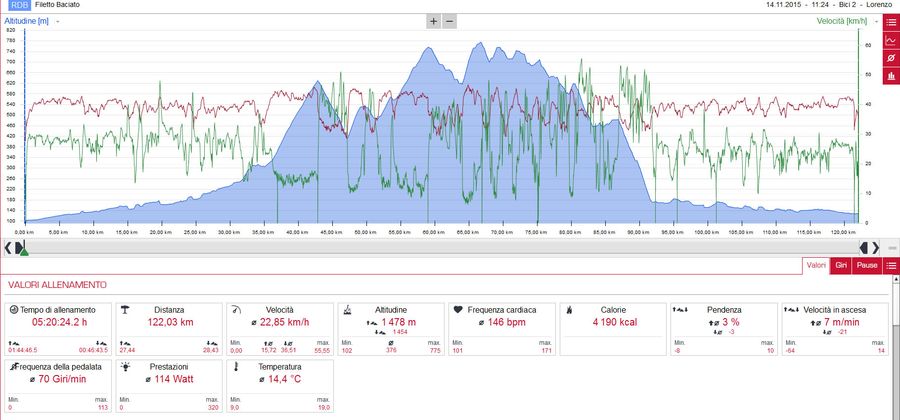Click the light bulb icon in Prestazioni card
900x420 pixels.
pyautogui.click(x=125, y=367)
